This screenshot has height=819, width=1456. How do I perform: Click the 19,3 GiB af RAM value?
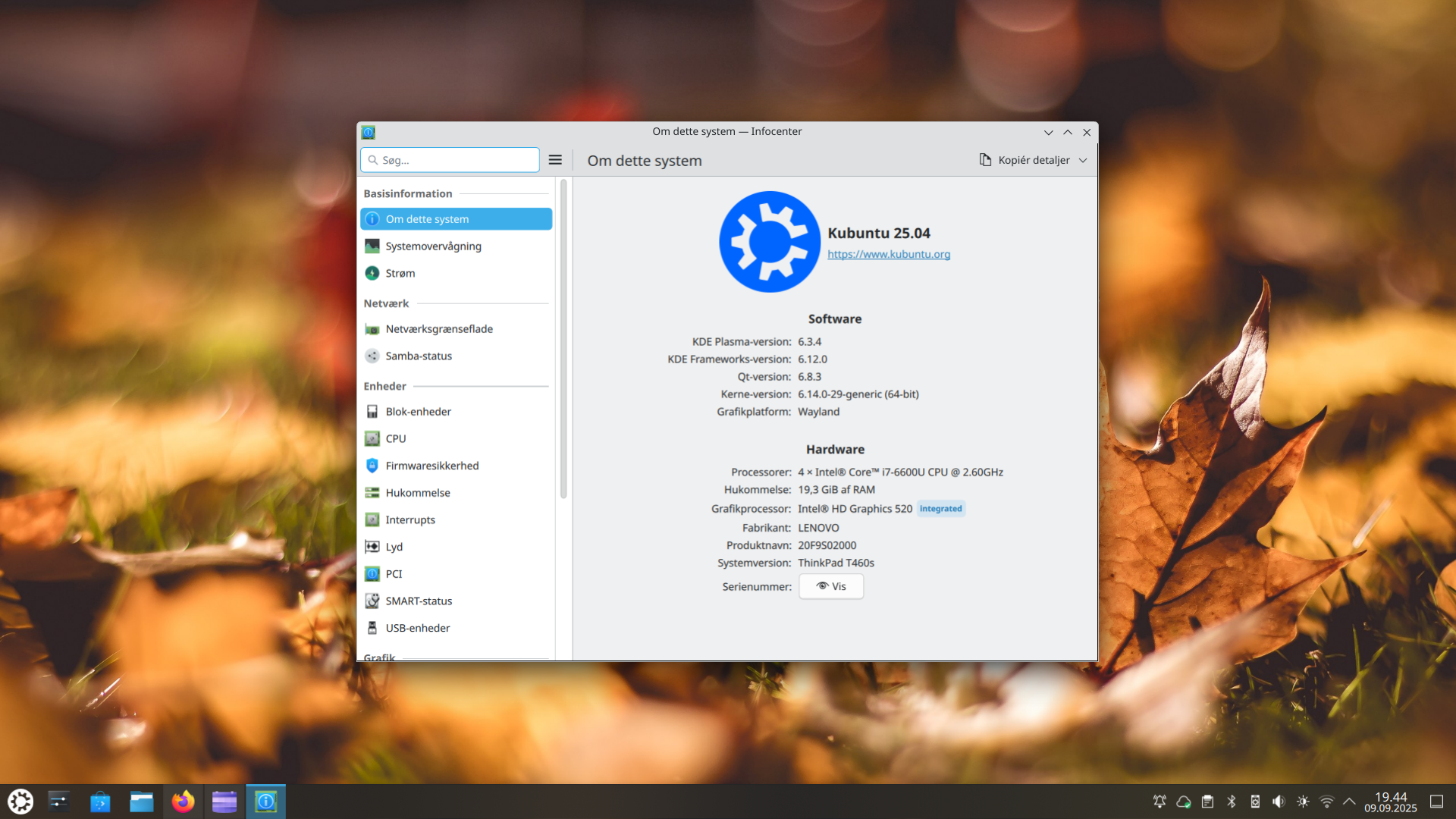tap(836, 490)
